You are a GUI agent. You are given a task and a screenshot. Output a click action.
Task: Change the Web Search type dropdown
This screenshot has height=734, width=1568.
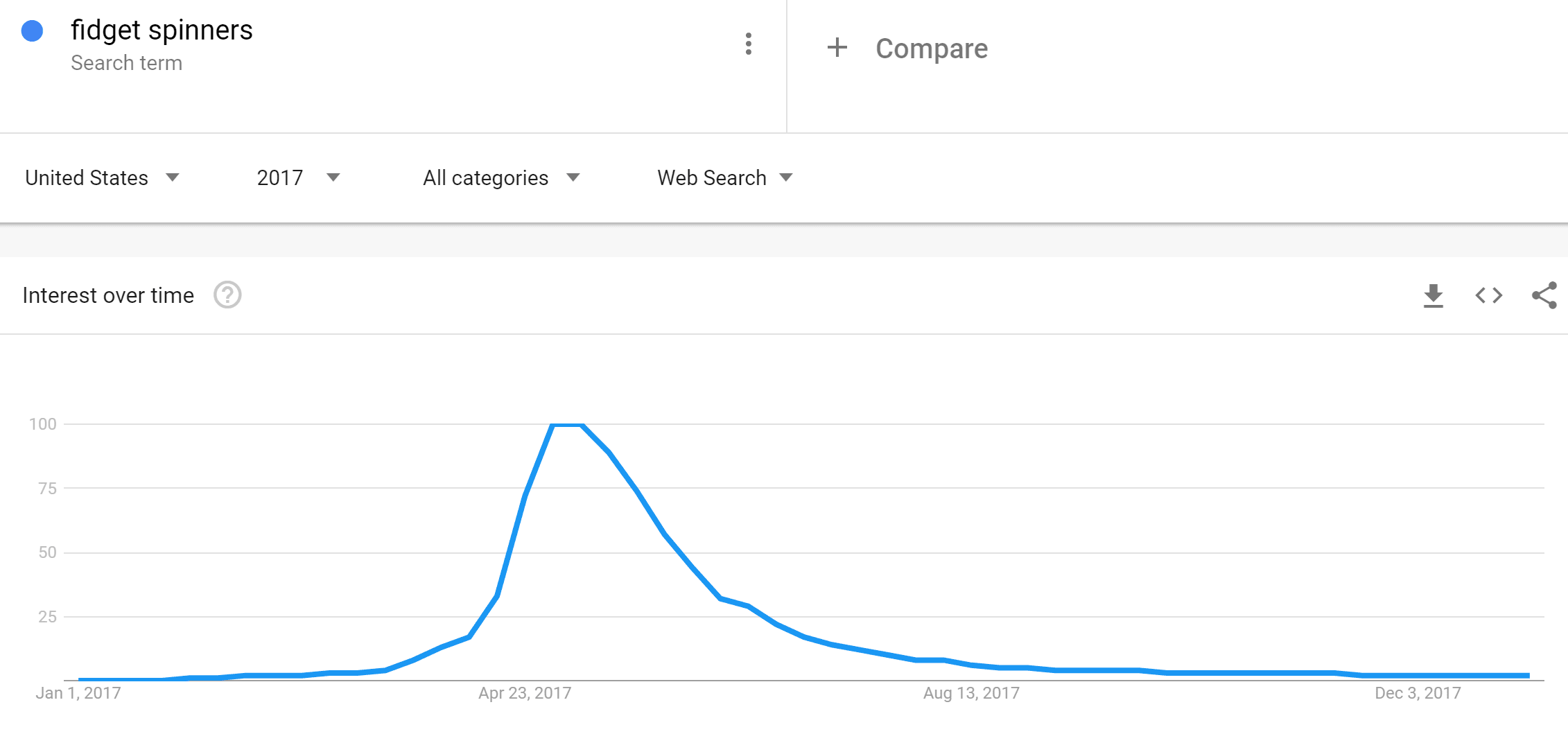pyautogui.click(x=724, y=178)
